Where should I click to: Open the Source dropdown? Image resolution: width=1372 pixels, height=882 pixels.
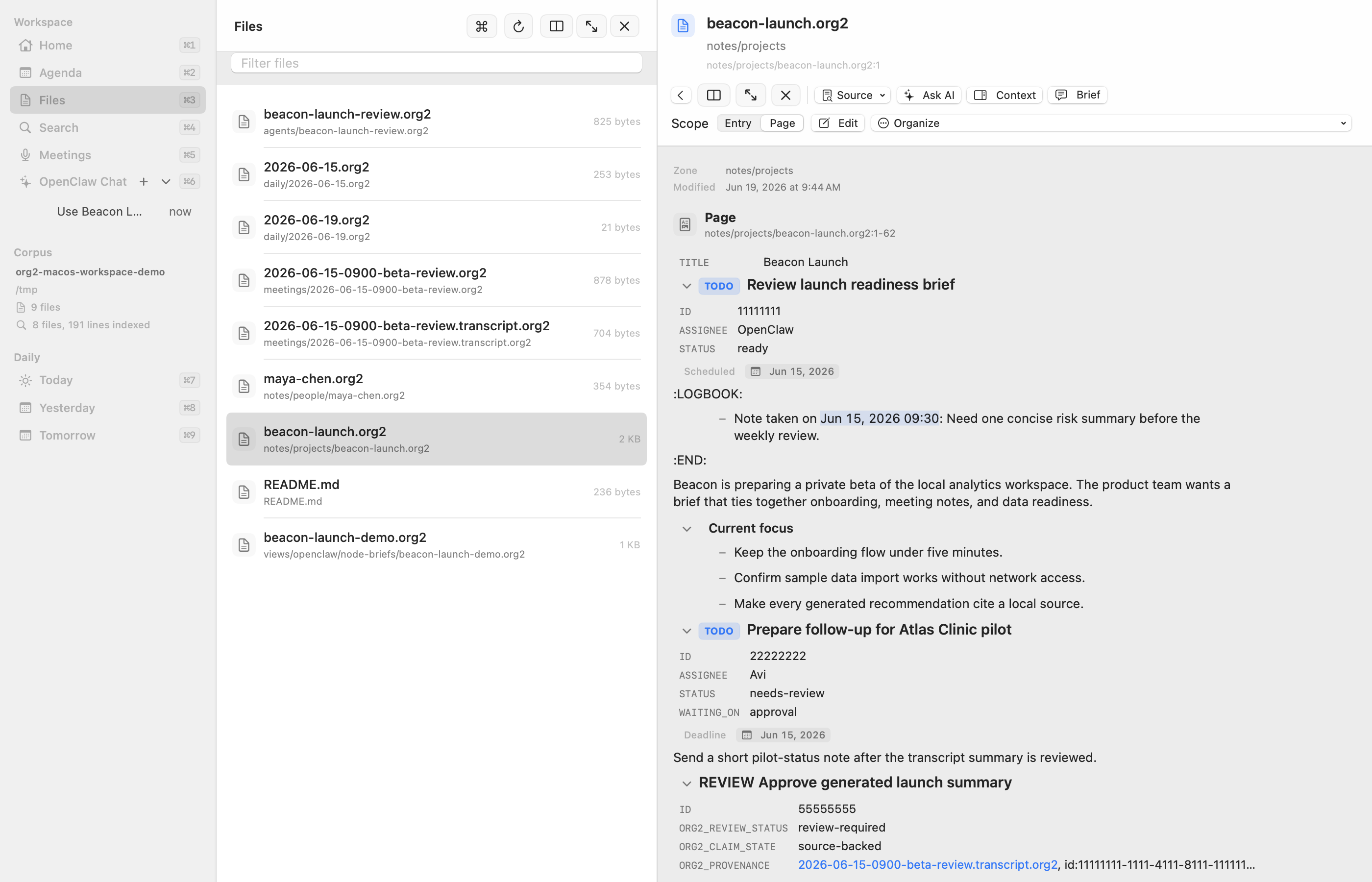point(852,95)
